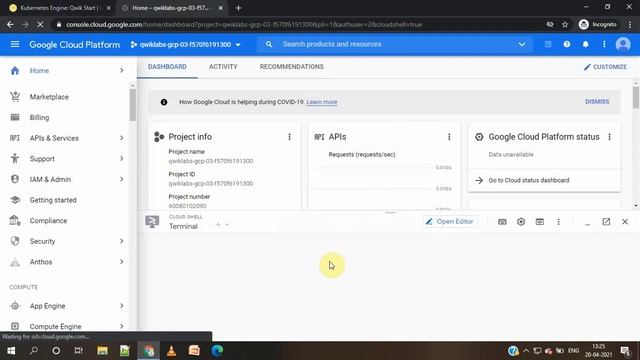Open APIs card options menu
The width and height of the screenshot is (640, 360).
tap(449, 137)
